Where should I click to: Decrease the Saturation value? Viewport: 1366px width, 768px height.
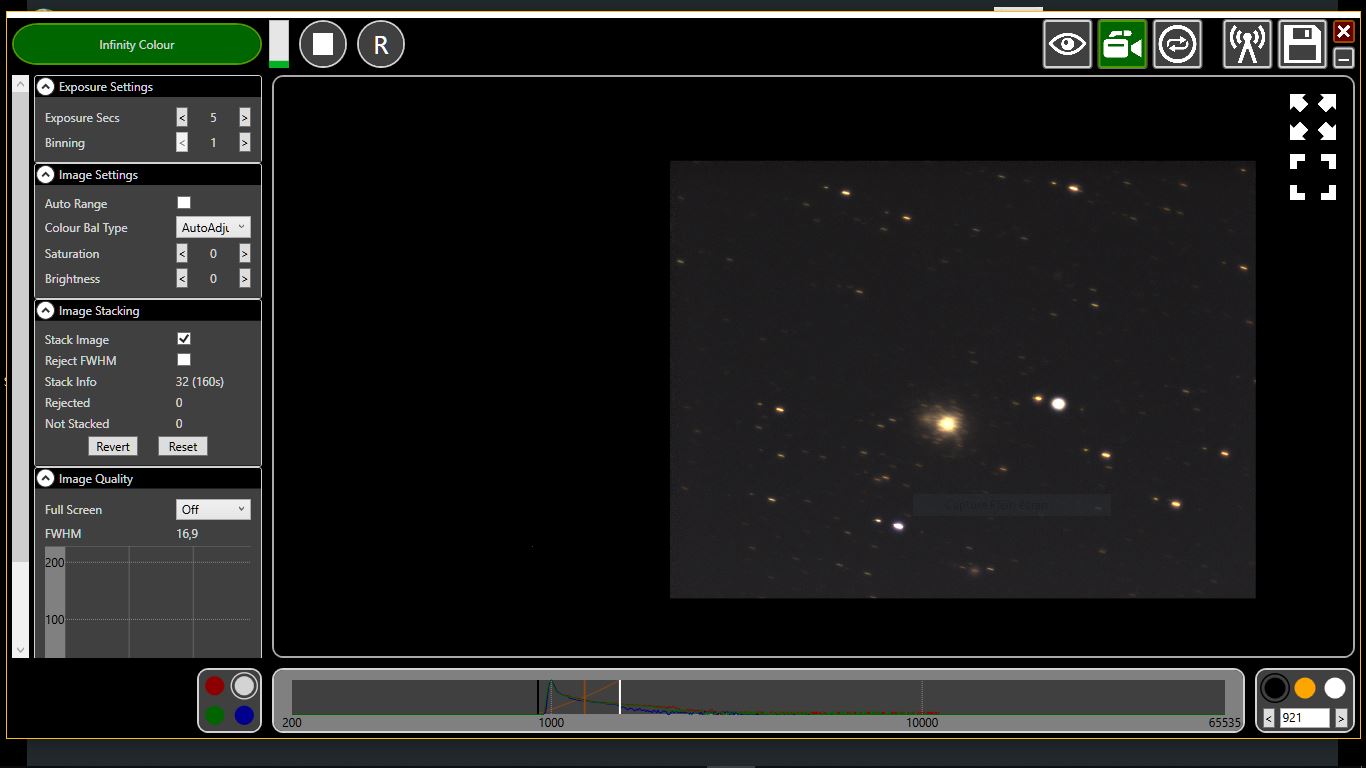[x=182, y=254]
